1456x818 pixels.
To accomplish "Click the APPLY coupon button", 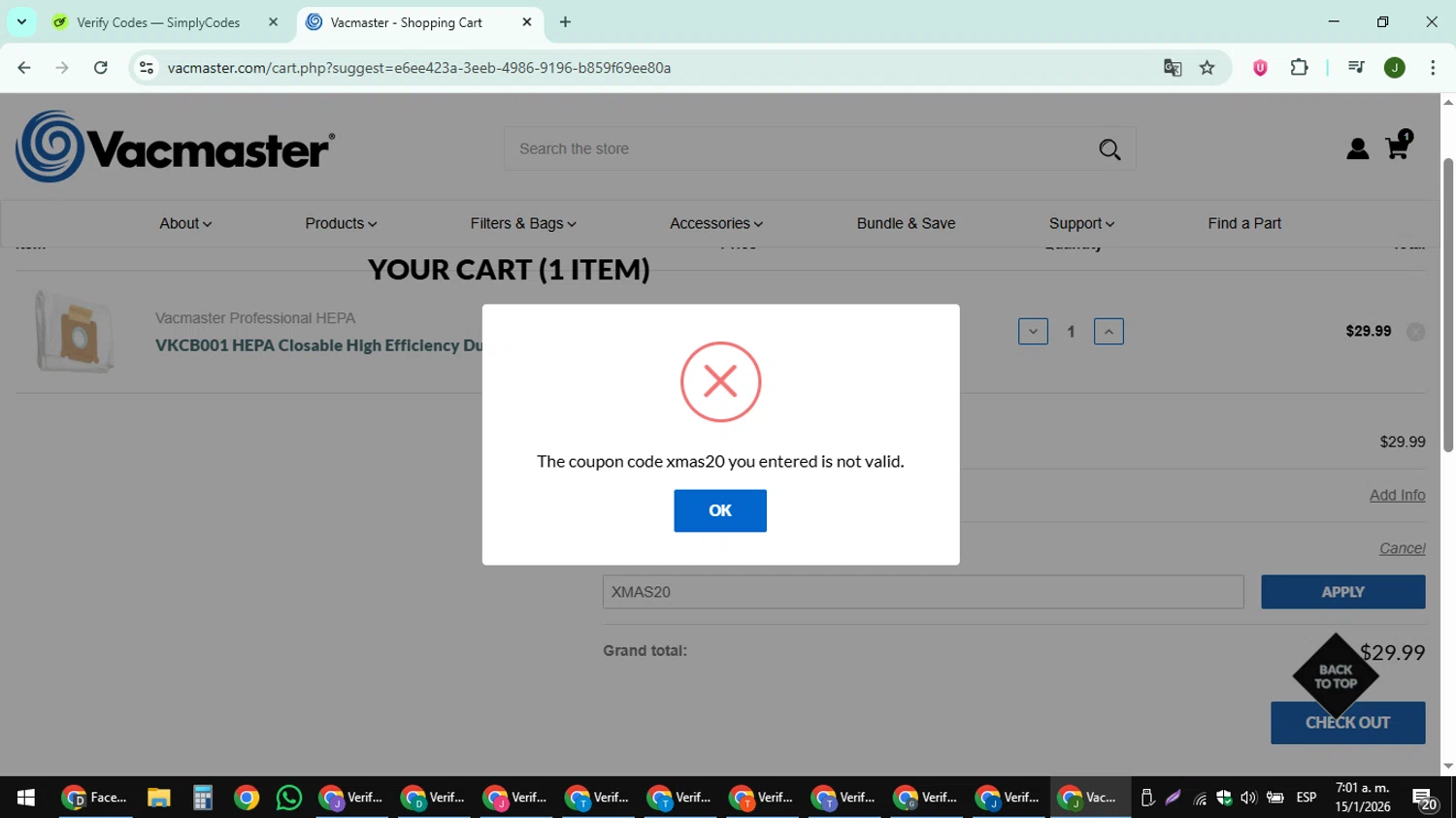I will 1342,592.
